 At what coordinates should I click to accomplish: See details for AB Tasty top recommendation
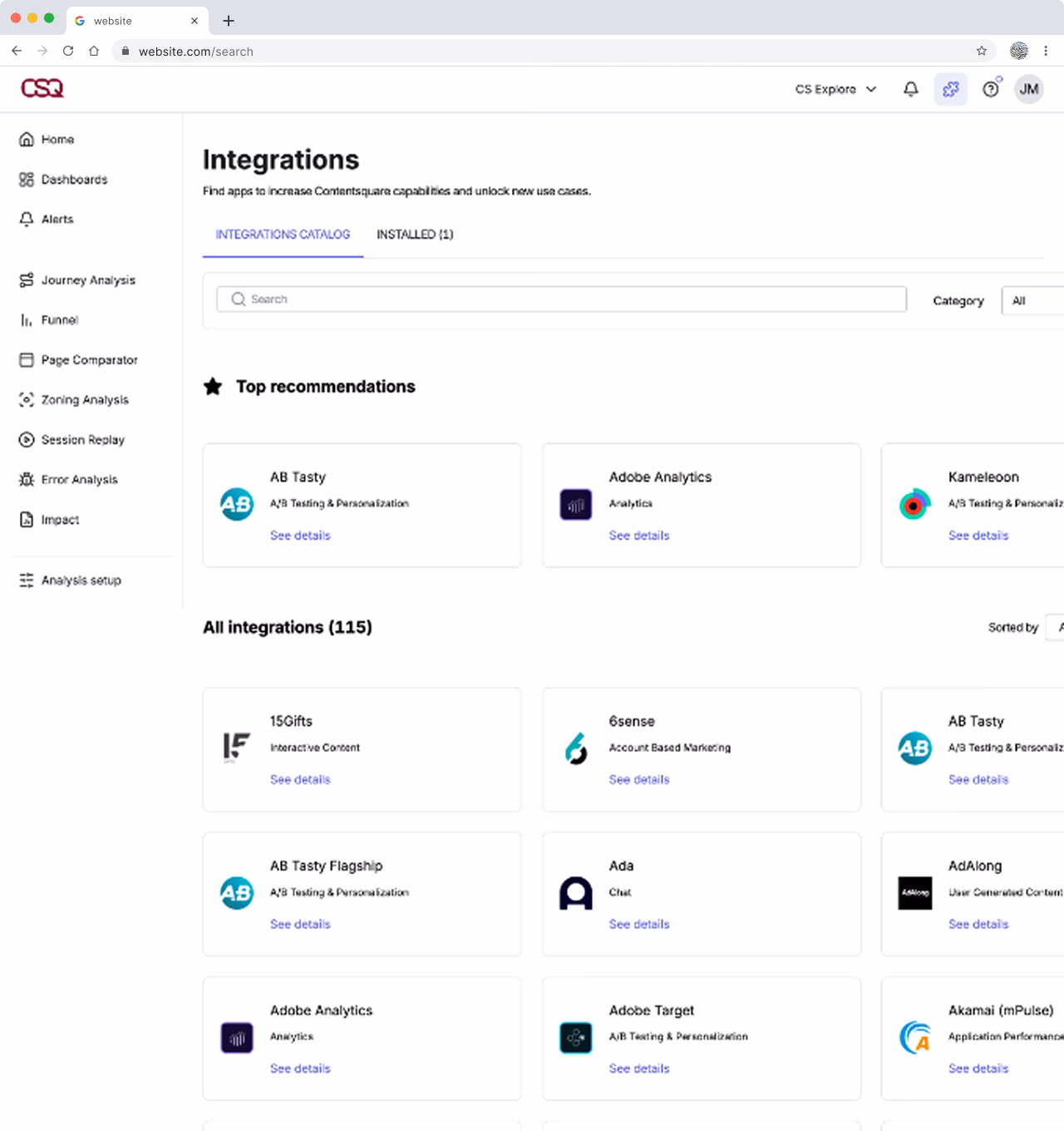(300, 536)
